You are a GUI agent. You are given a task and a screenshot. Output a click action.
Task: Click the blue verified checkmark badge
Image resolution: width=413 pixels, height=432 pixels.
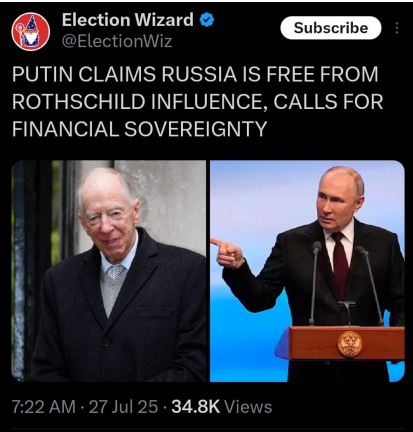[207, 20]
